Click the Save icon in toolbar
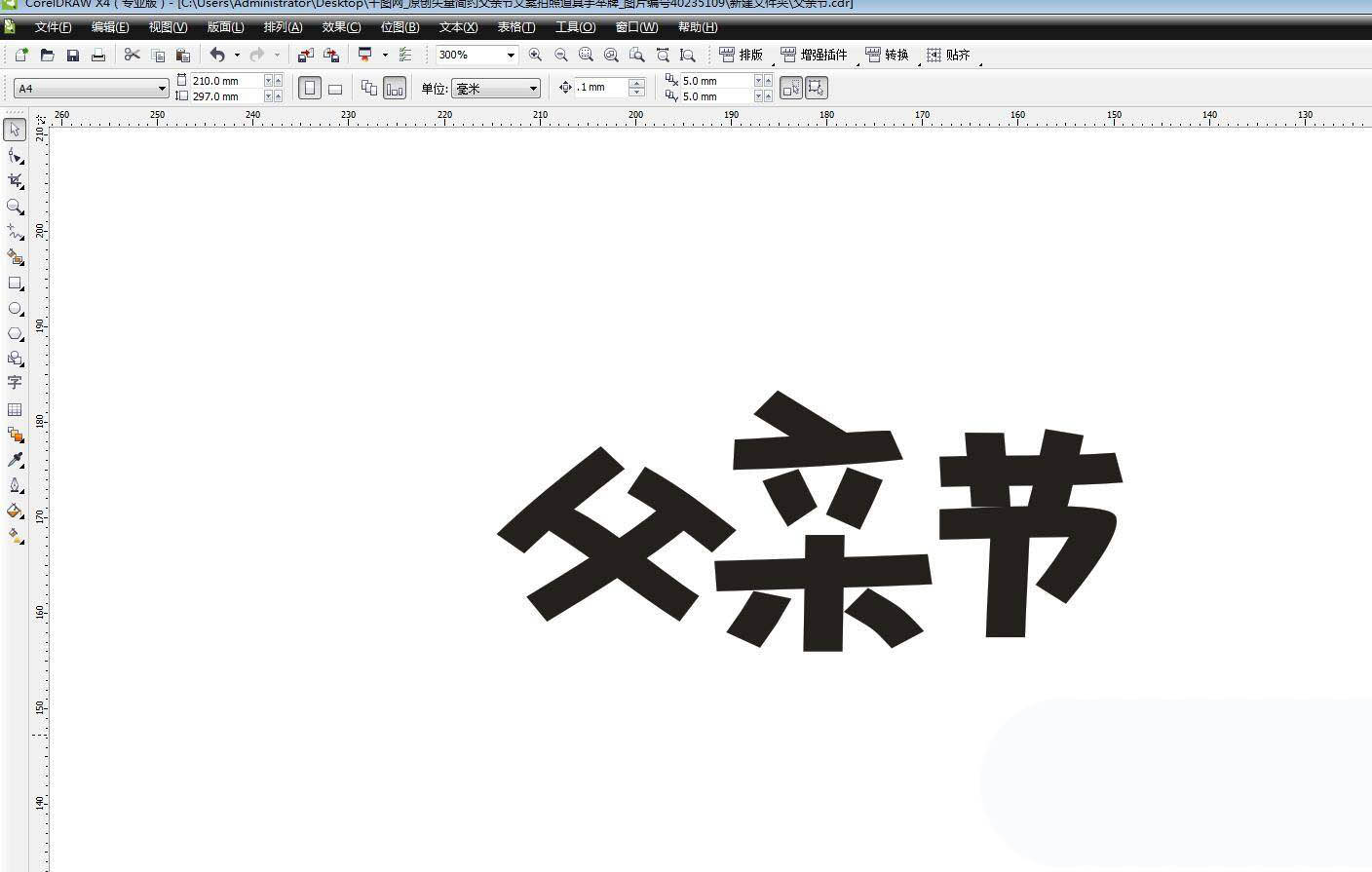Viewport: 1372px width, 872px height. (73, 56)
